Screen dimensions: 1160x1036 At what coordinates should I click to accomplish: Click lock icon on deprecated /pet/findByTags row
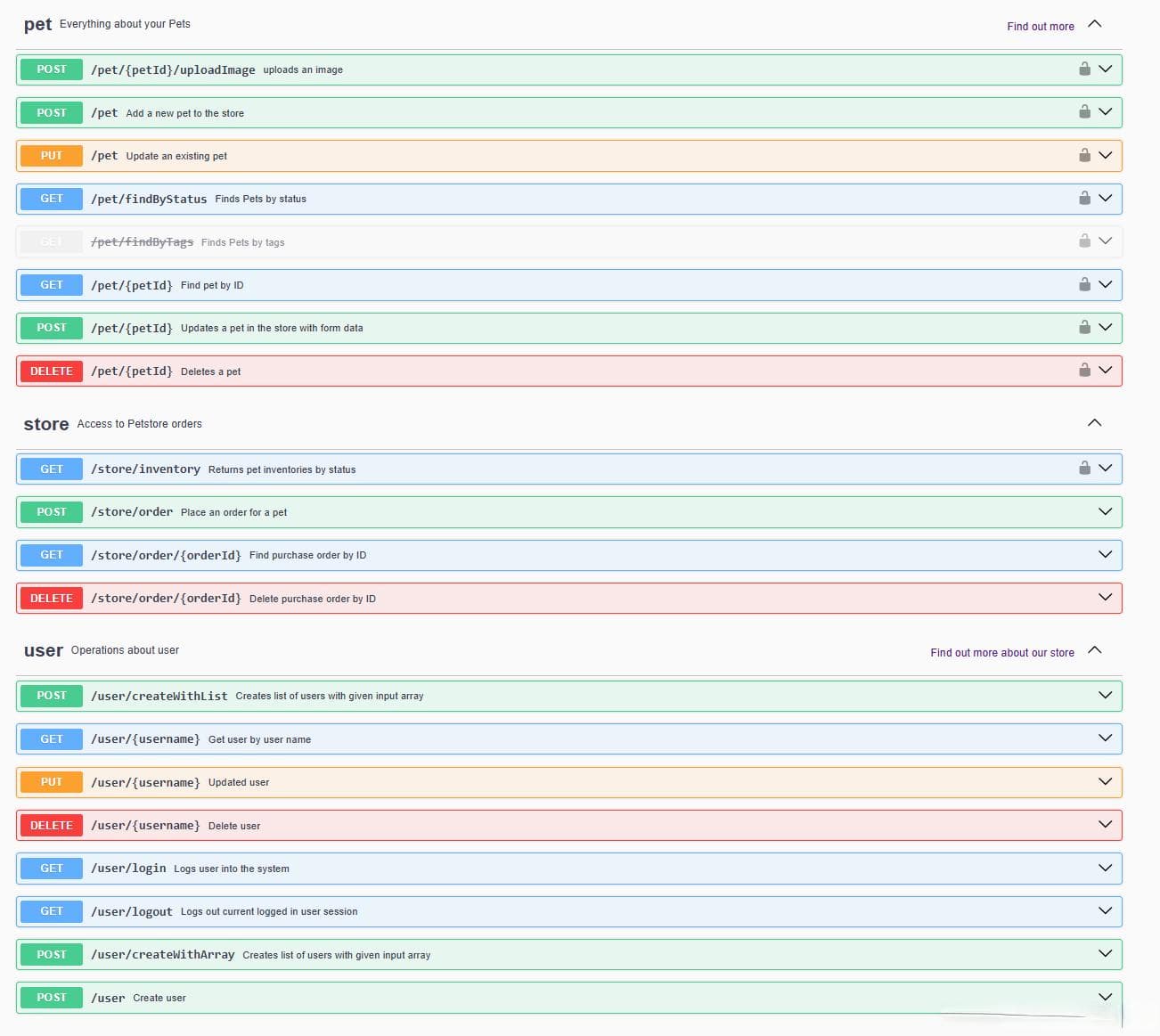pyautogui.click(x=1084, y=241)
